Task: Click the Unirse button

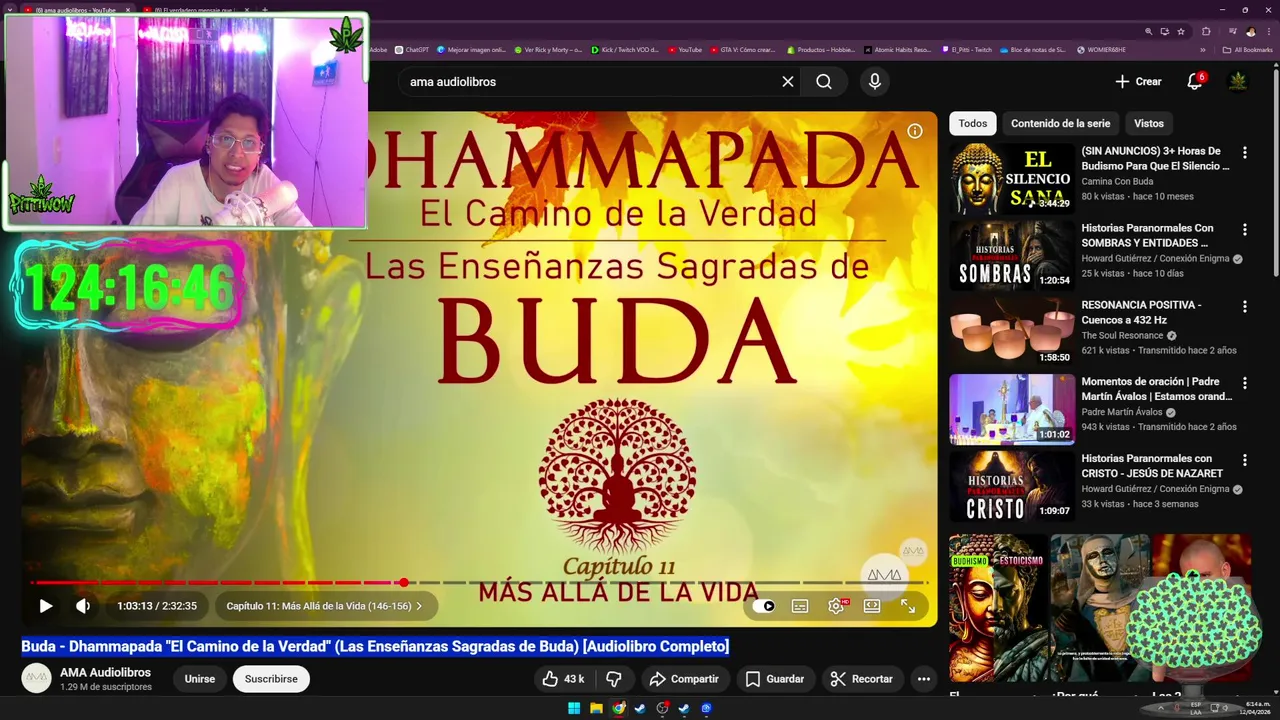Action: 199,679
